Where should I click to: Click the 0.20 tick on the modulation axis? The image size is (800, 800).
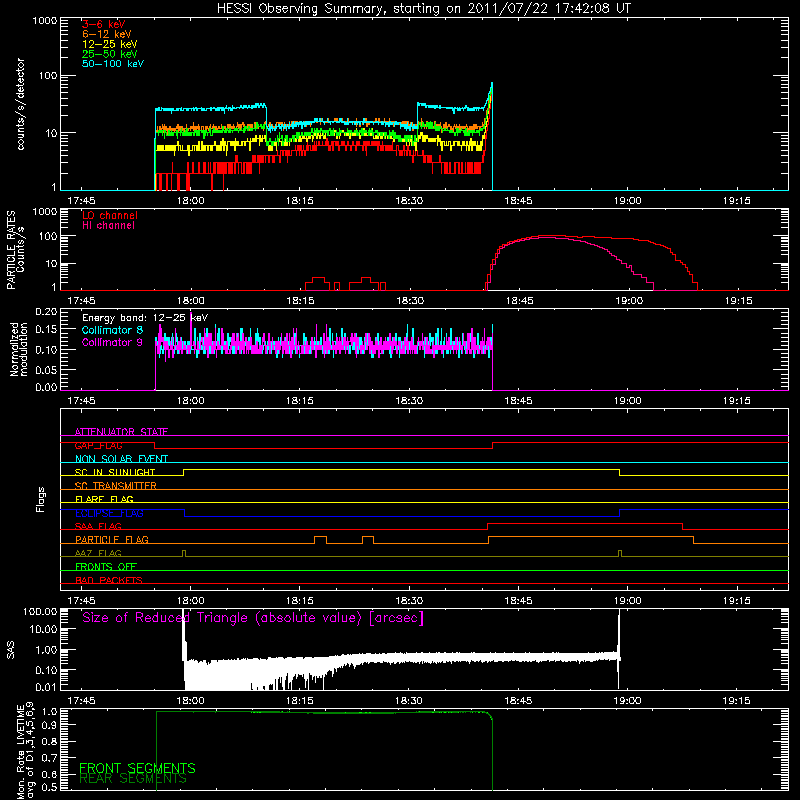pos(46,311)
